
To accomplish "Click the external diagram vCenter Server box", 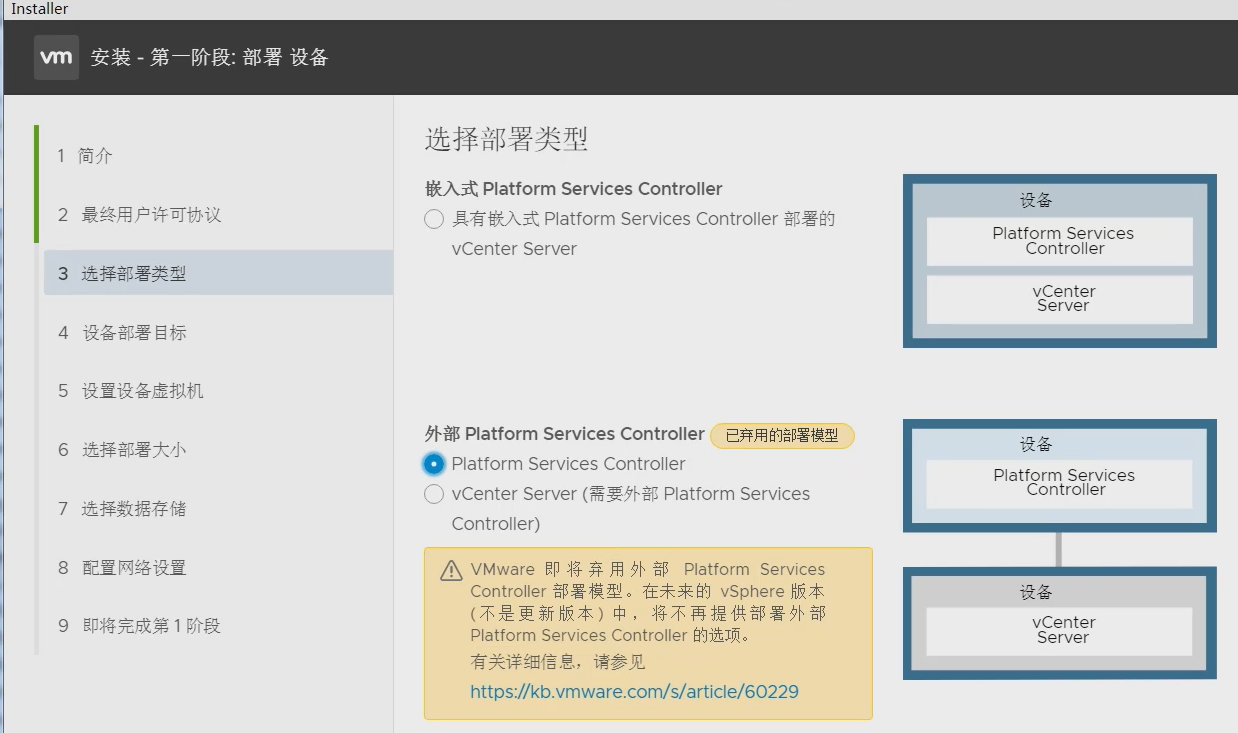I will click(1060, 630).
